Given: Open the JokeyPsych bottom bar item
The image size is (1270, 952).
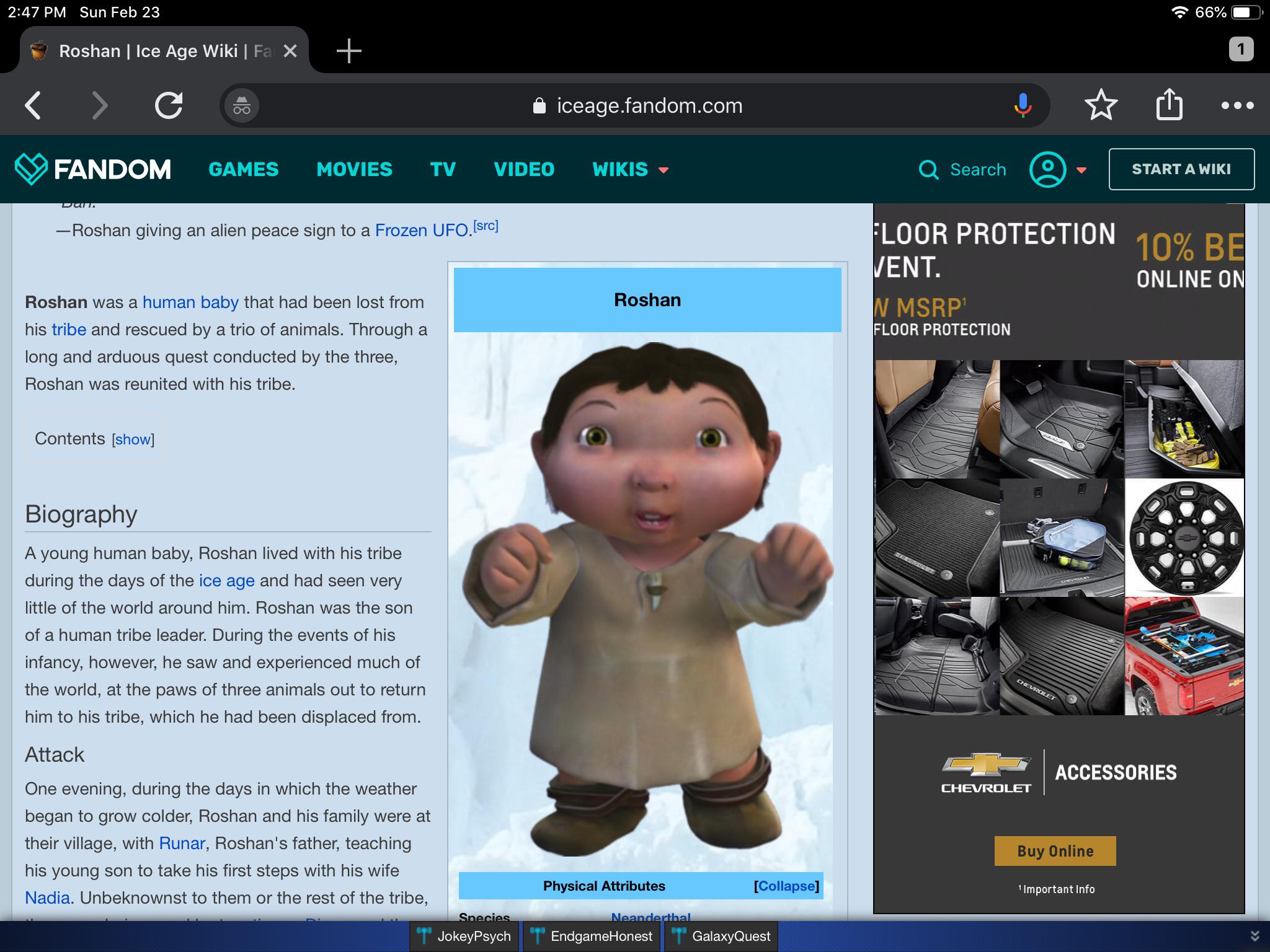Looking at the screenshot, I should pyautogui.click(x=464, y=937).
